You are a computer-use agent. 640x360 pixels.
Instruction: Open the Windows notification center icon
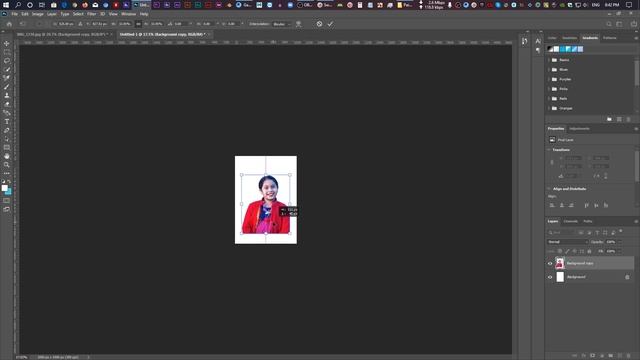pos(629,5)
